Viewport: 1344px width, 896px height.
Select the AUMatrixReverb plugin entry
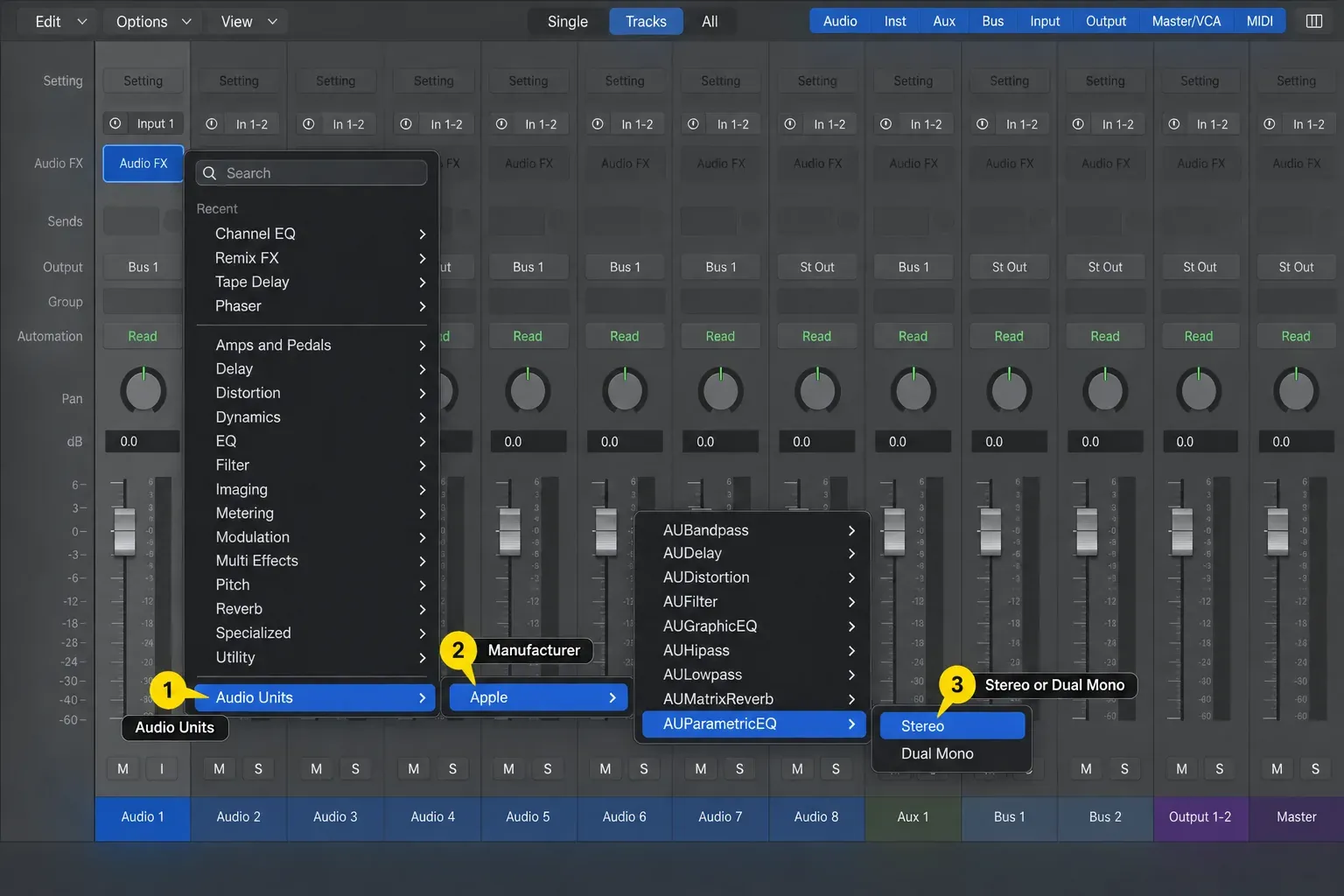754,698
